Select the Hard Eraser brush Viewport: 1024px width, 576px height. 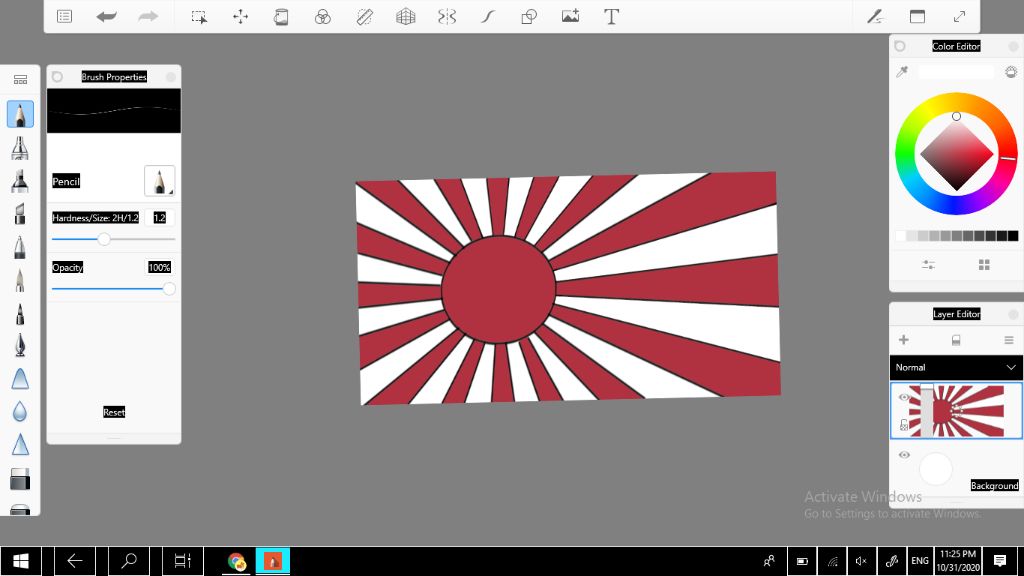[x=20, y=479]
